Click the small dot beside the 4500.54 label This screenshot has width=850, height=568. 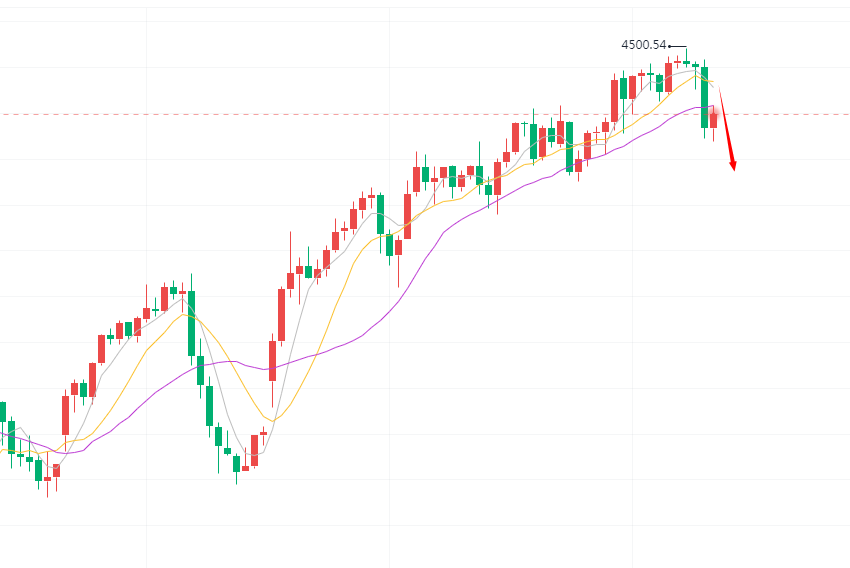[670, 46]
